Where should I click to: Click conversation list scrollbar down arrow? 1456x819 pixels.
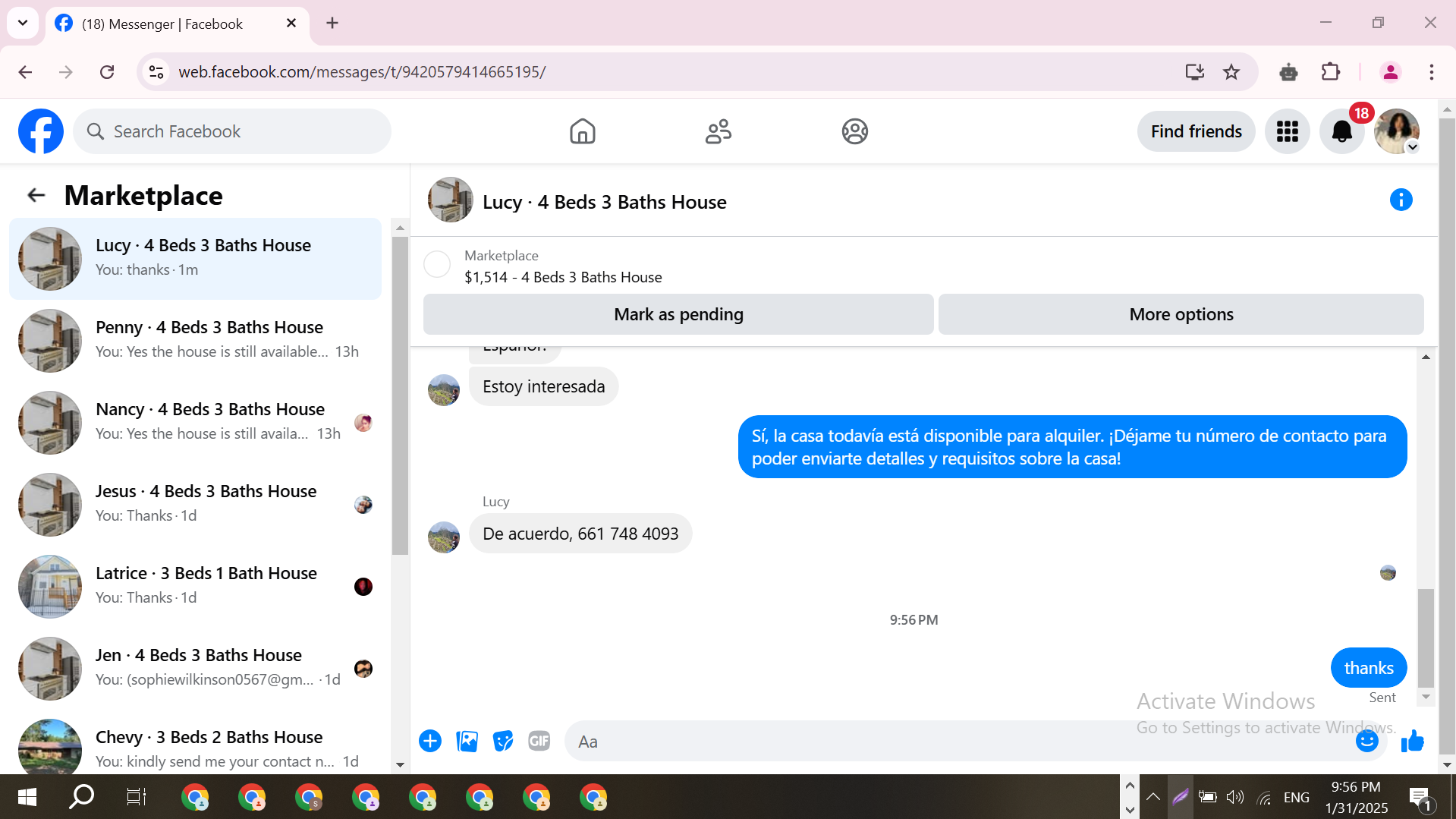pos(401,765)
